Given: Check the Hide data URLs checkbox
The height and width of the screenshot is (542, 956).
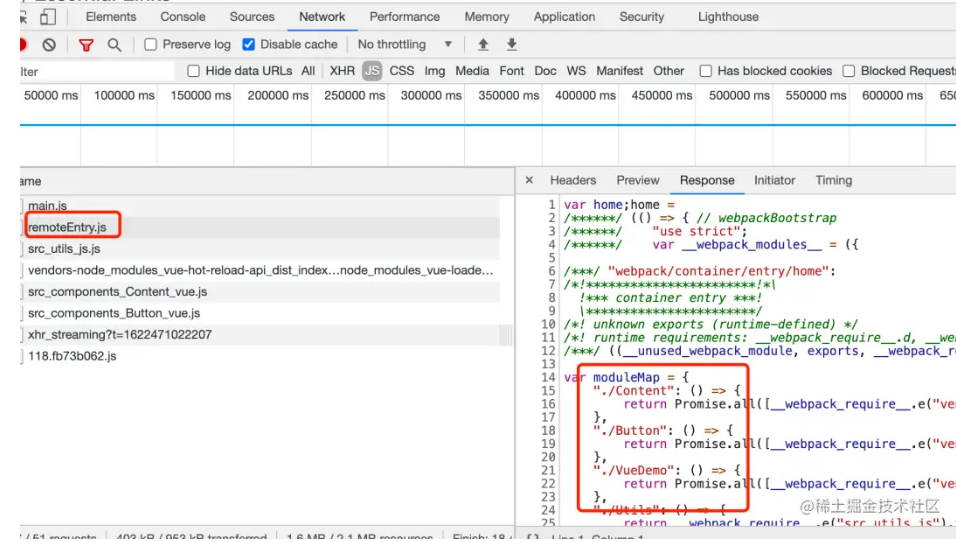Looking at the screenshot, I should point(194,71).
